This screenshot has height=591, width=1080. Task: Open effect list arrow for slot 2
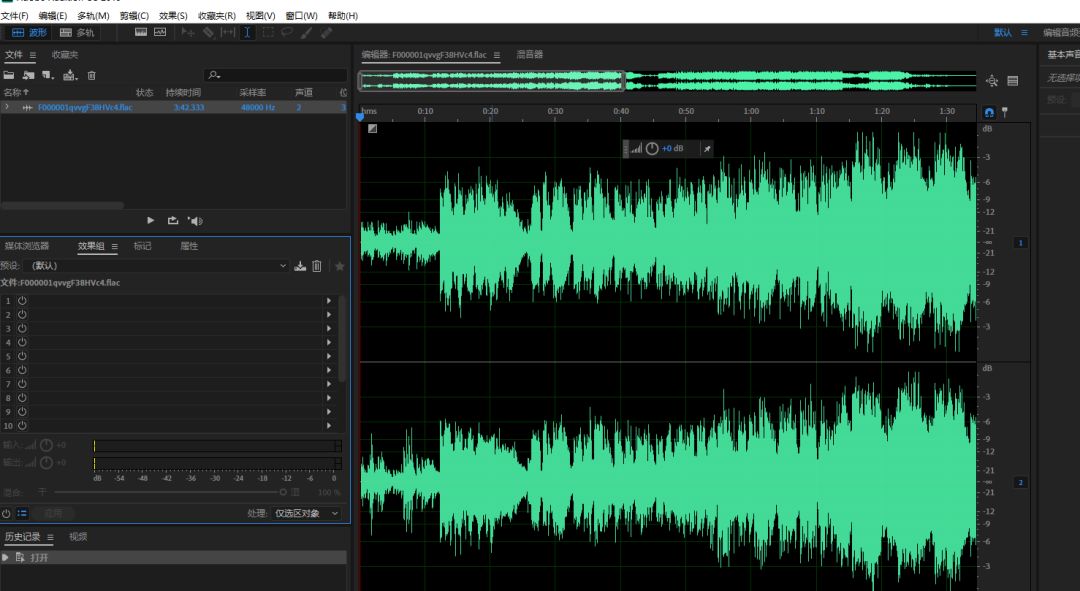click(x=329, y=315)
